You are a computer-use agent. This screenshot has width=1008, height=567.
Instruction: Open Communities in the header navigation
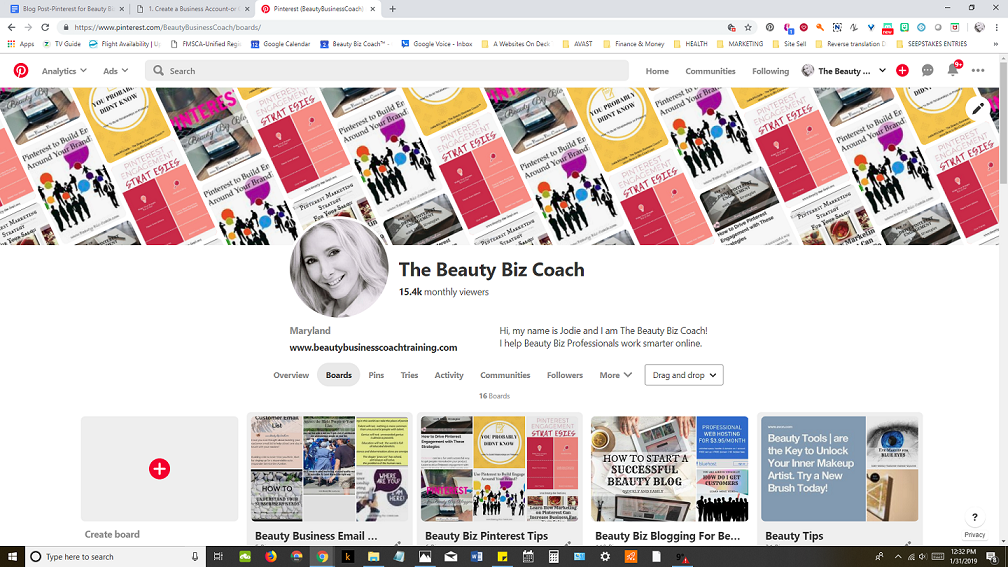(710, 71)
